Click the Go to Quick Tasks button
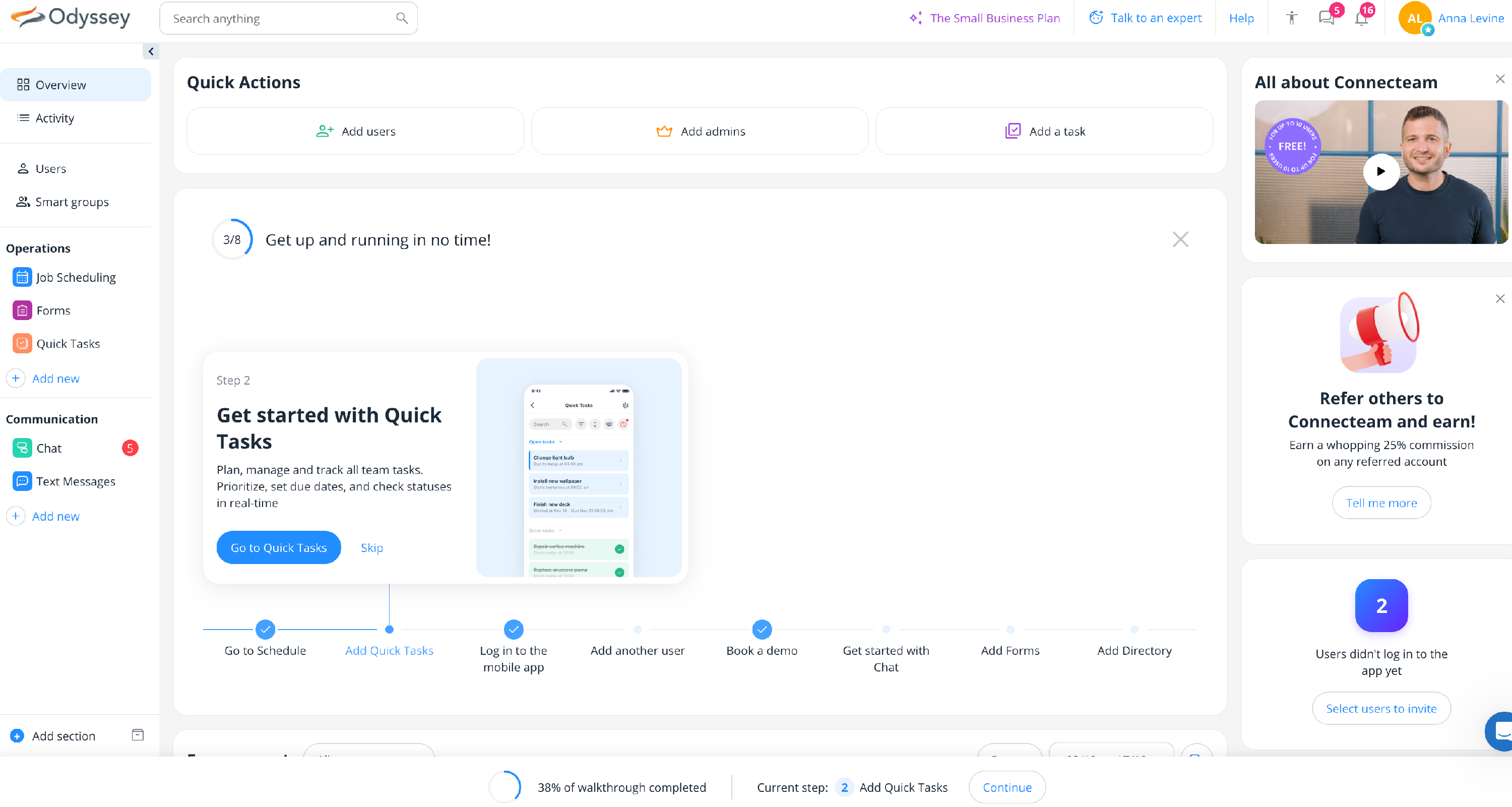 (x=278, y=547)
